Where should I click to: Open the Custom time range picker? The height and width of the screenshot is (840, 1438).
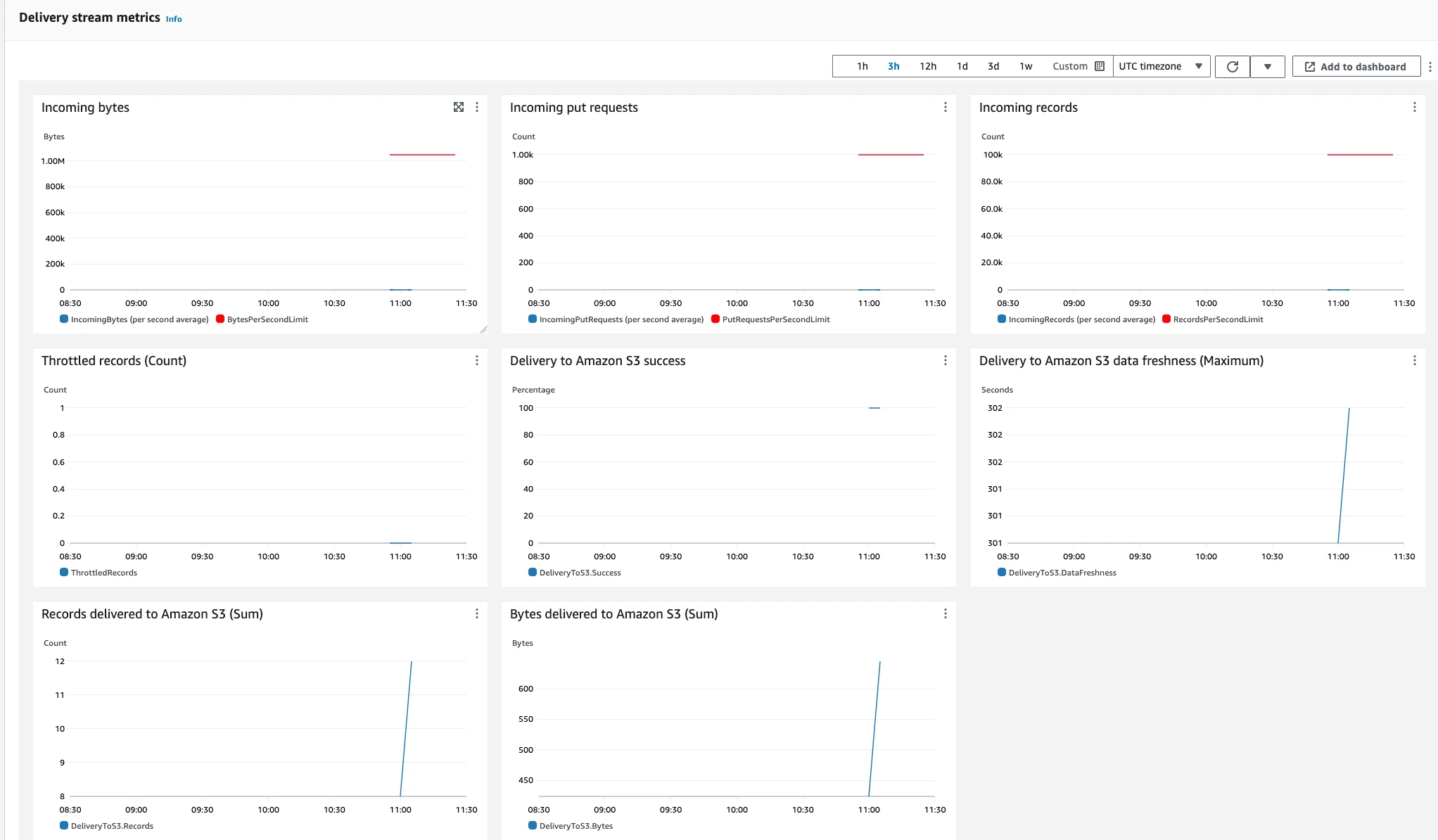pos(1078,66)
